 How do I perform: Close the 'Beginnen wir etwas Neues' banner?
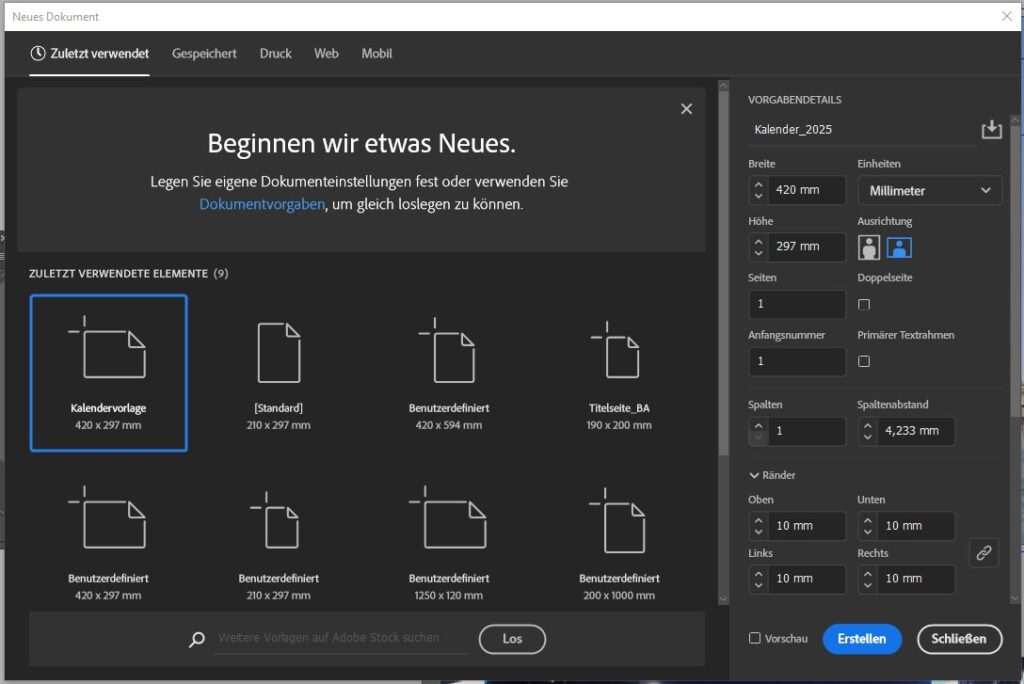686,109
